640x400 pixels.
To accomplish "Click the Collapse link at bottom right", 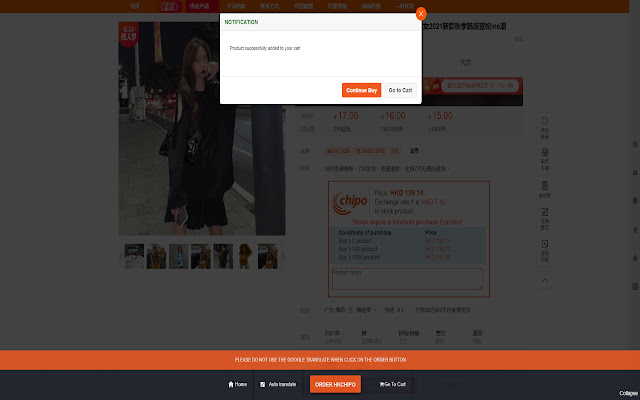I will [x=628, y=393].
